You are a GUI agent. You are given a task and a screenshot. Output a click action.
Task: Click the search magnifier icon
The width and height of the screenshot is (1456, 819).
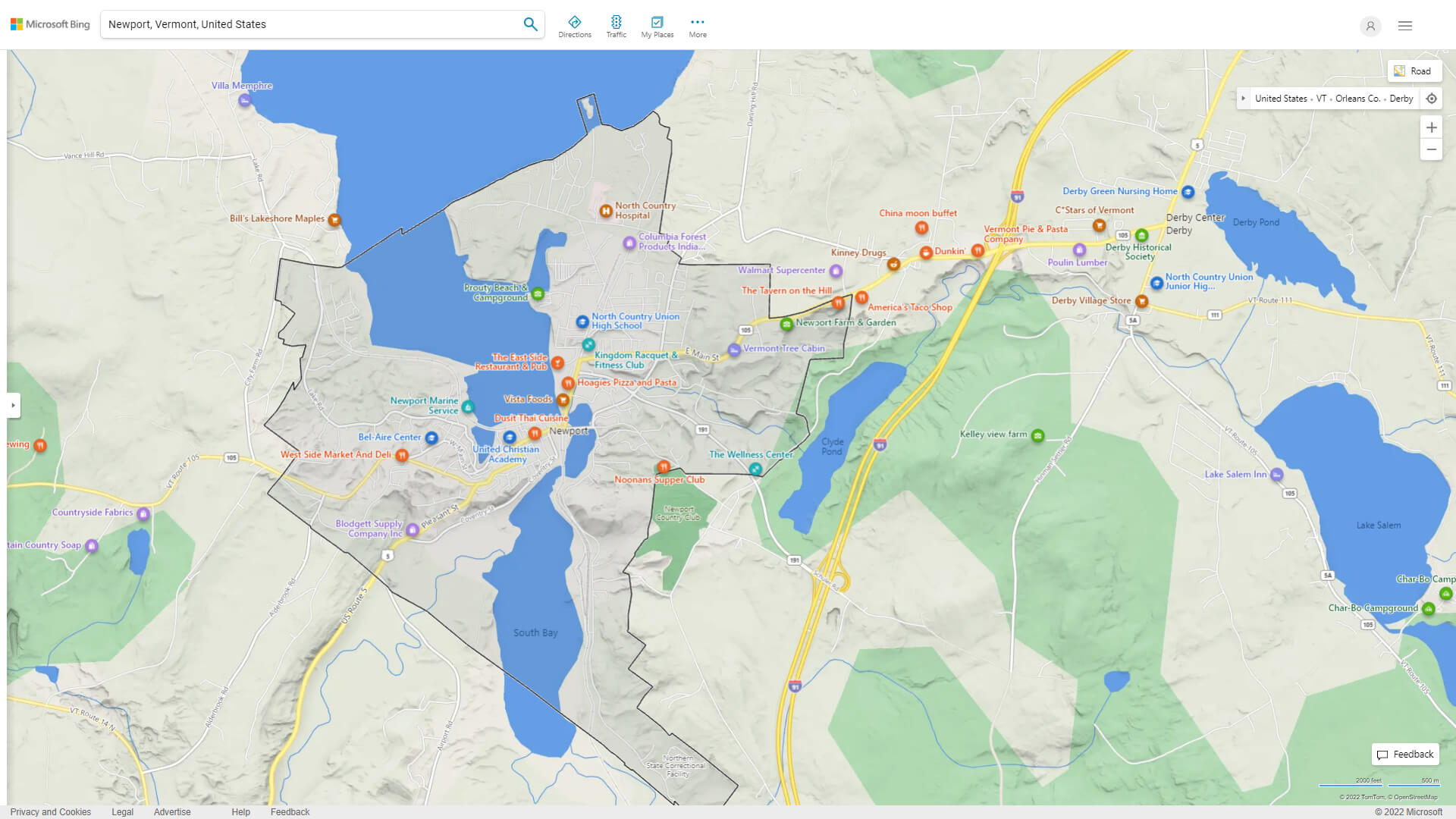pos(530,24)
